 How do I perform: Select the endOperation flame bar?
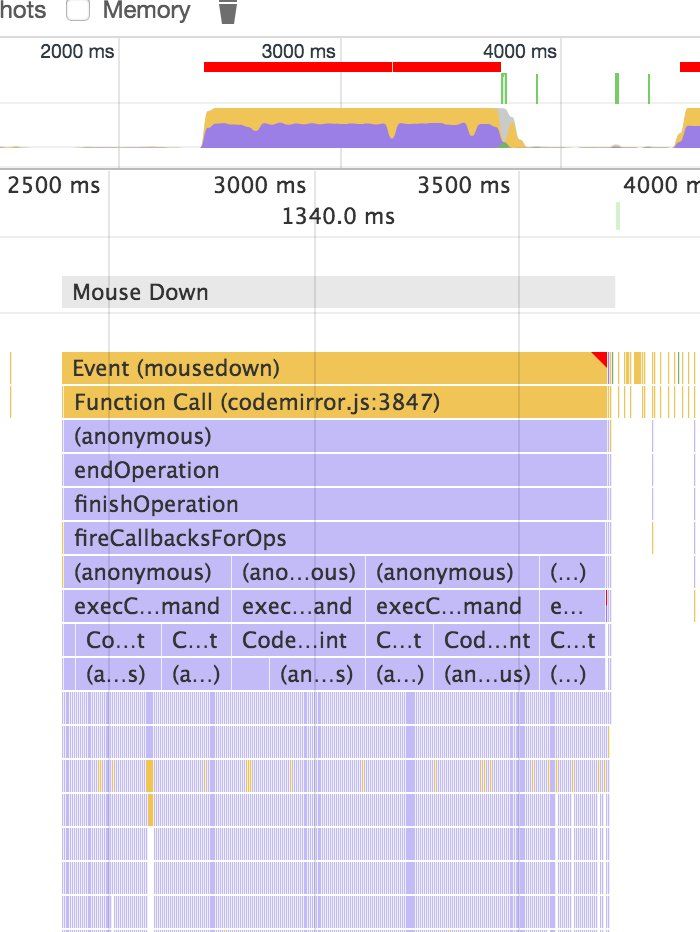[x=335, y=470]
